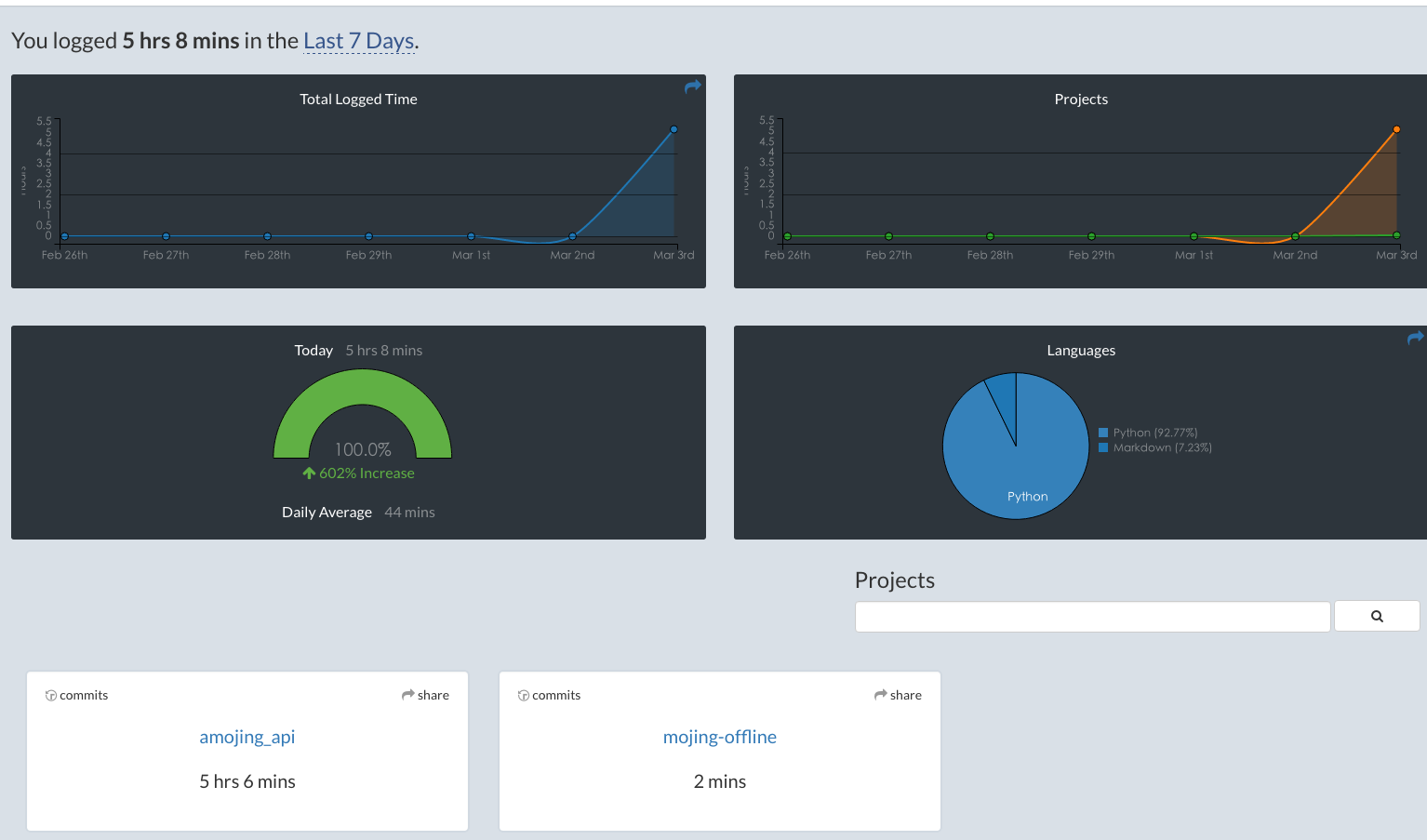Click the search magnifier button
The width and height of the screenshot is (1427, 840).
1376,616
